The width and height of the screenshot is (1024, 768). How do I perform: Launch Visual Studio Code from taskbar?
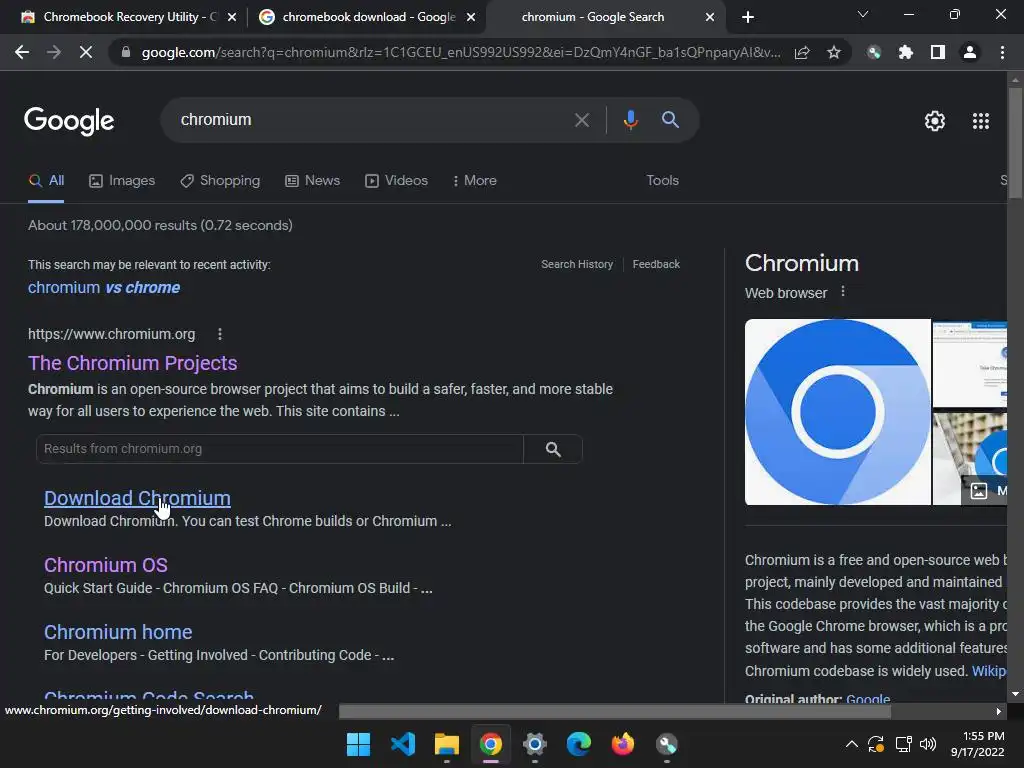pos(402,744)
